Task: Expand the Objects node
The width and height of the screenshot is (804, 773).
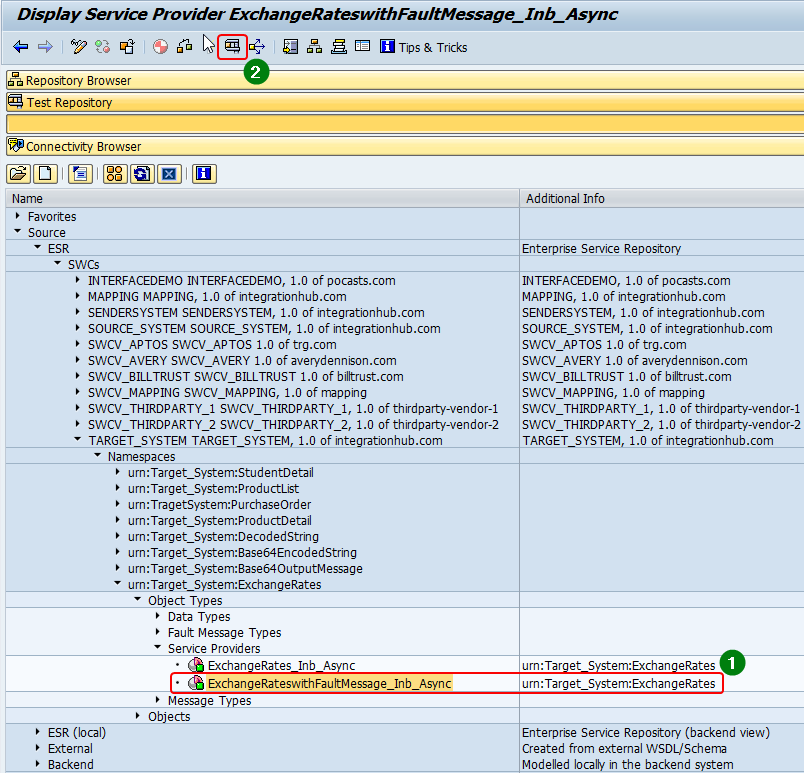Action: pos(138,716)
